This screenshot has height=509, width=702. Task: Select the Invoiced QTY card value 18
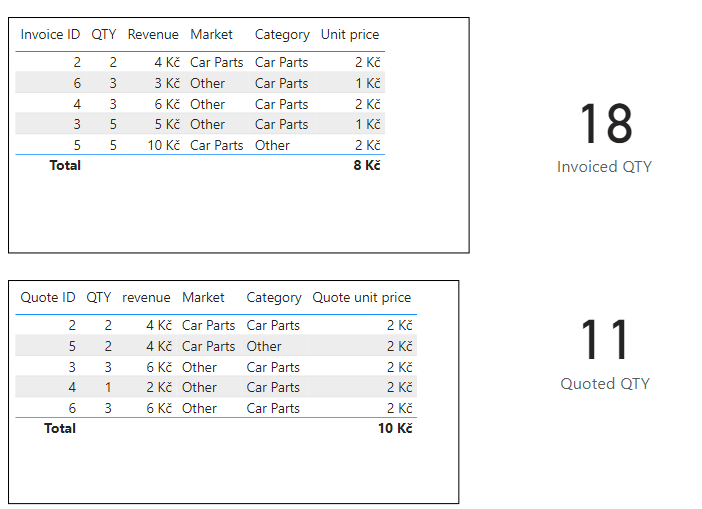(x=606, y=124)
